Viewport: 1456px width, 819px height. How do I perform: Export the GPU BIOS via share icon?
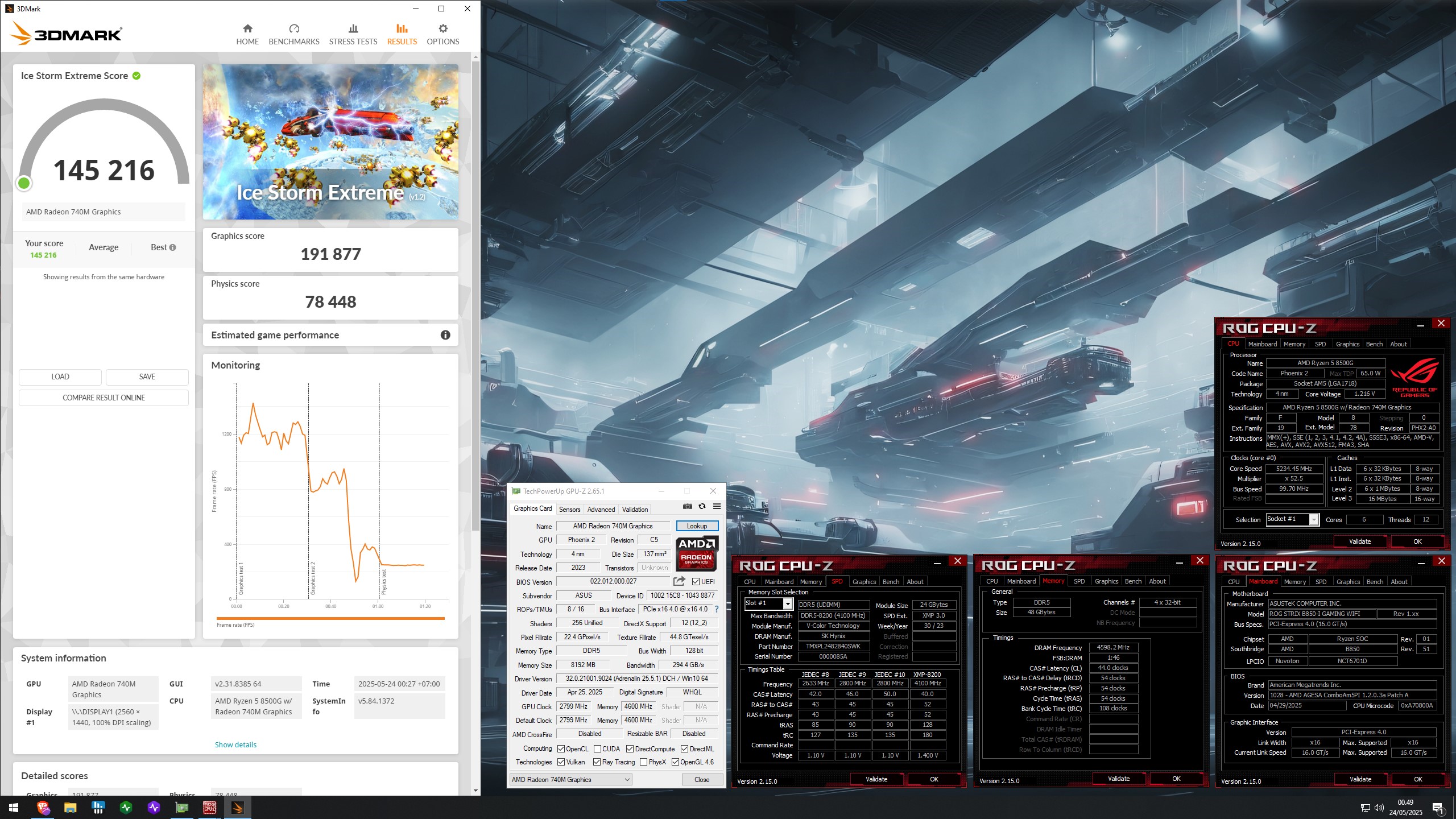pos(679,581)
